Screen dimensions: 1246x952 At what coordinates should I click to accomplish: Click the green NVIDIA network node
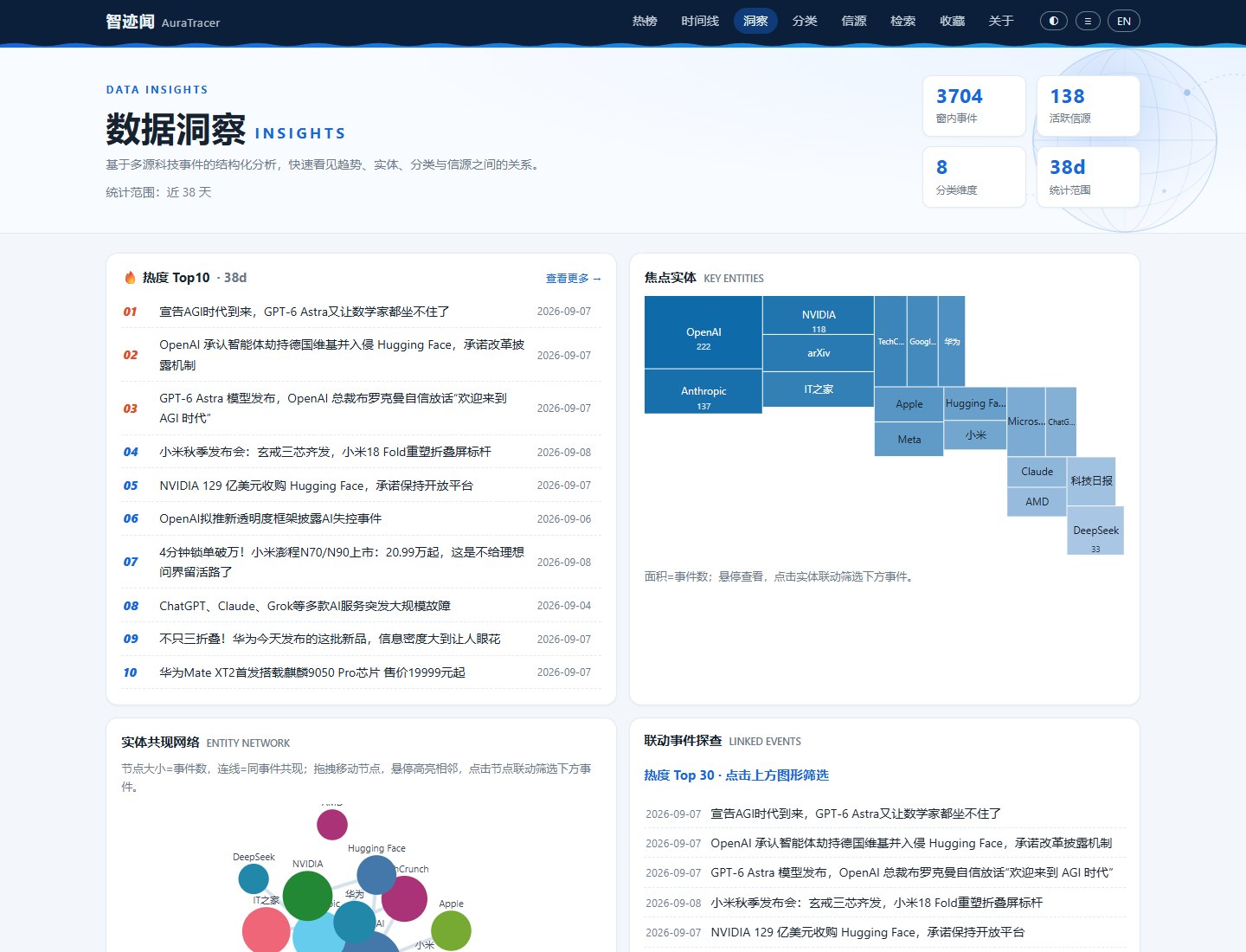[x=307, y=896]
